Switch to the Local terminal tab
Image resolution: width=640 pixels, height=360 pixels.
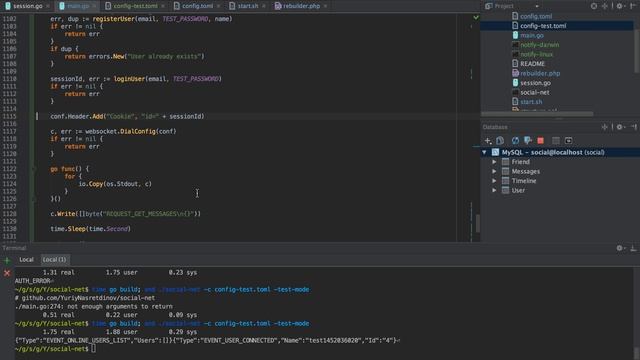27,260
